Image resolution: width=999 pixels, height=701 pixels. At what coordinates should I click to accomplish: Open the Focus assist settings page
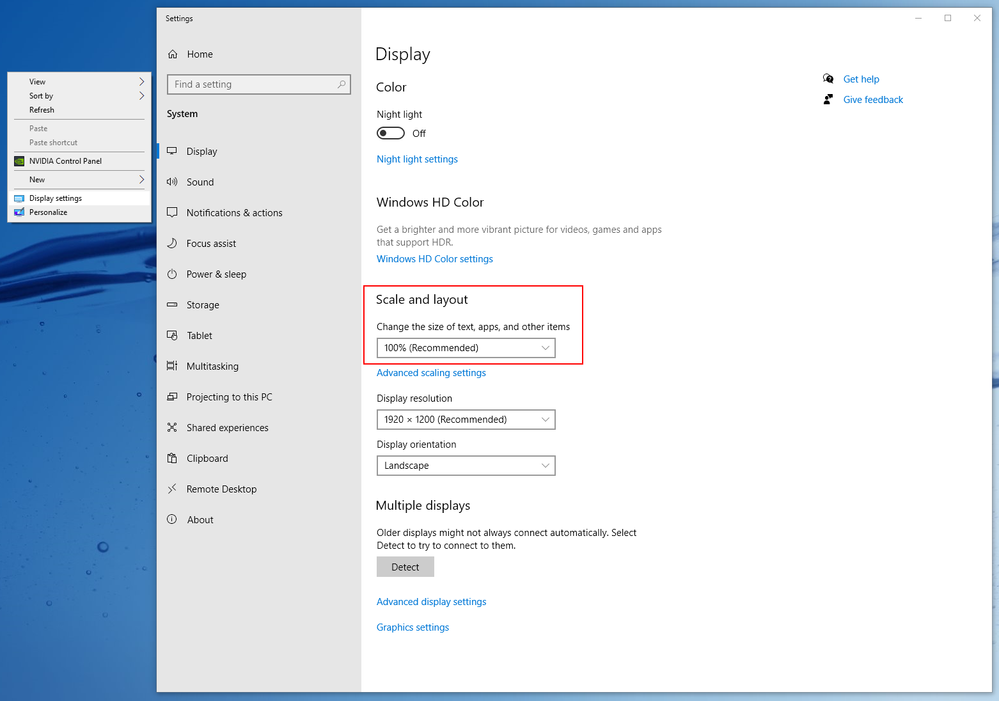(x=259, y=243)
